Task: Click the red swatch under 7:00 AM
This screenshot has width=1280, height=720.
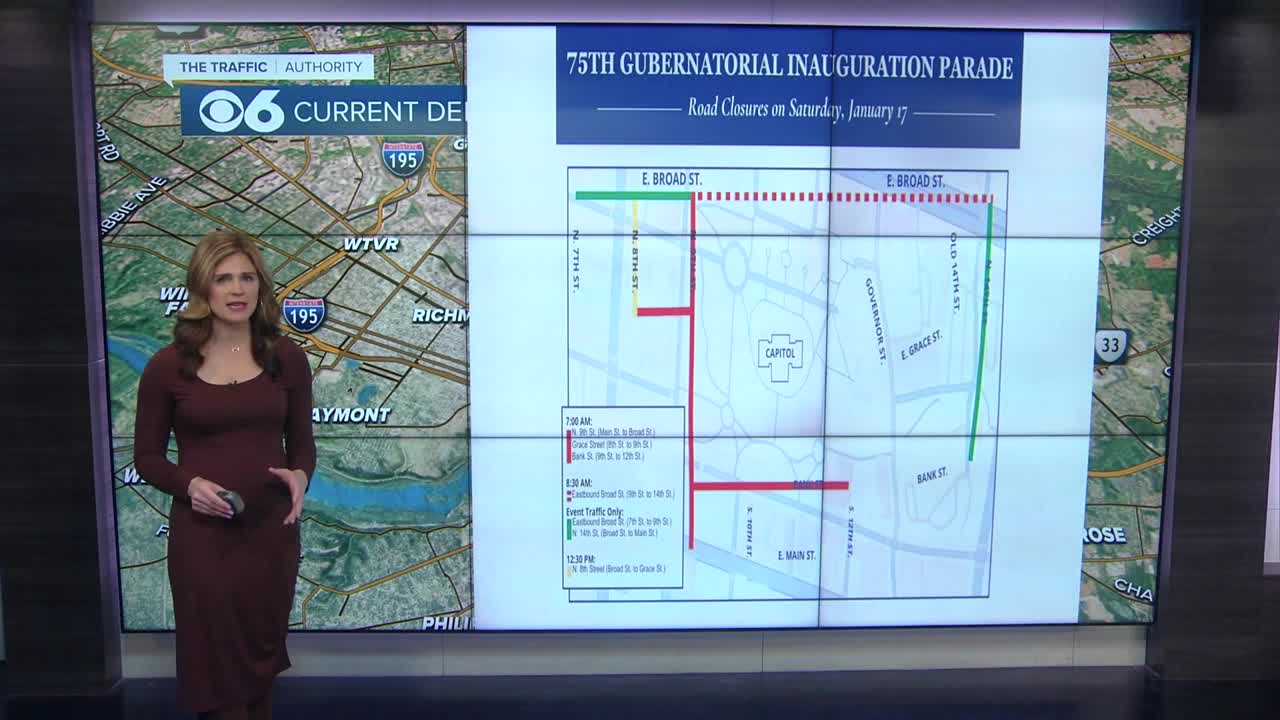Action: click(569, 445)
